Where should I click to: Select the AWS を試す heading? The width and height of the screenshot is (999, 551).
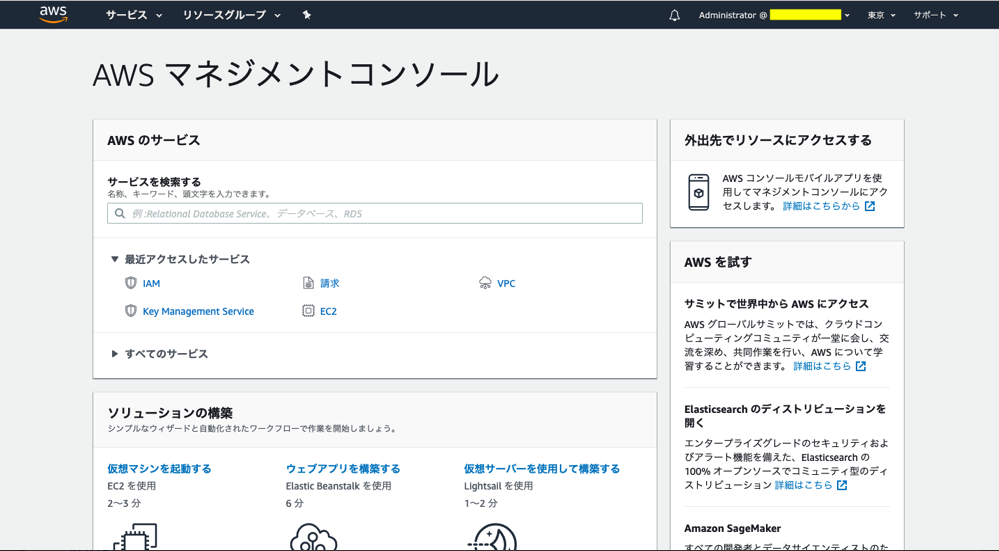click(718, 262)
